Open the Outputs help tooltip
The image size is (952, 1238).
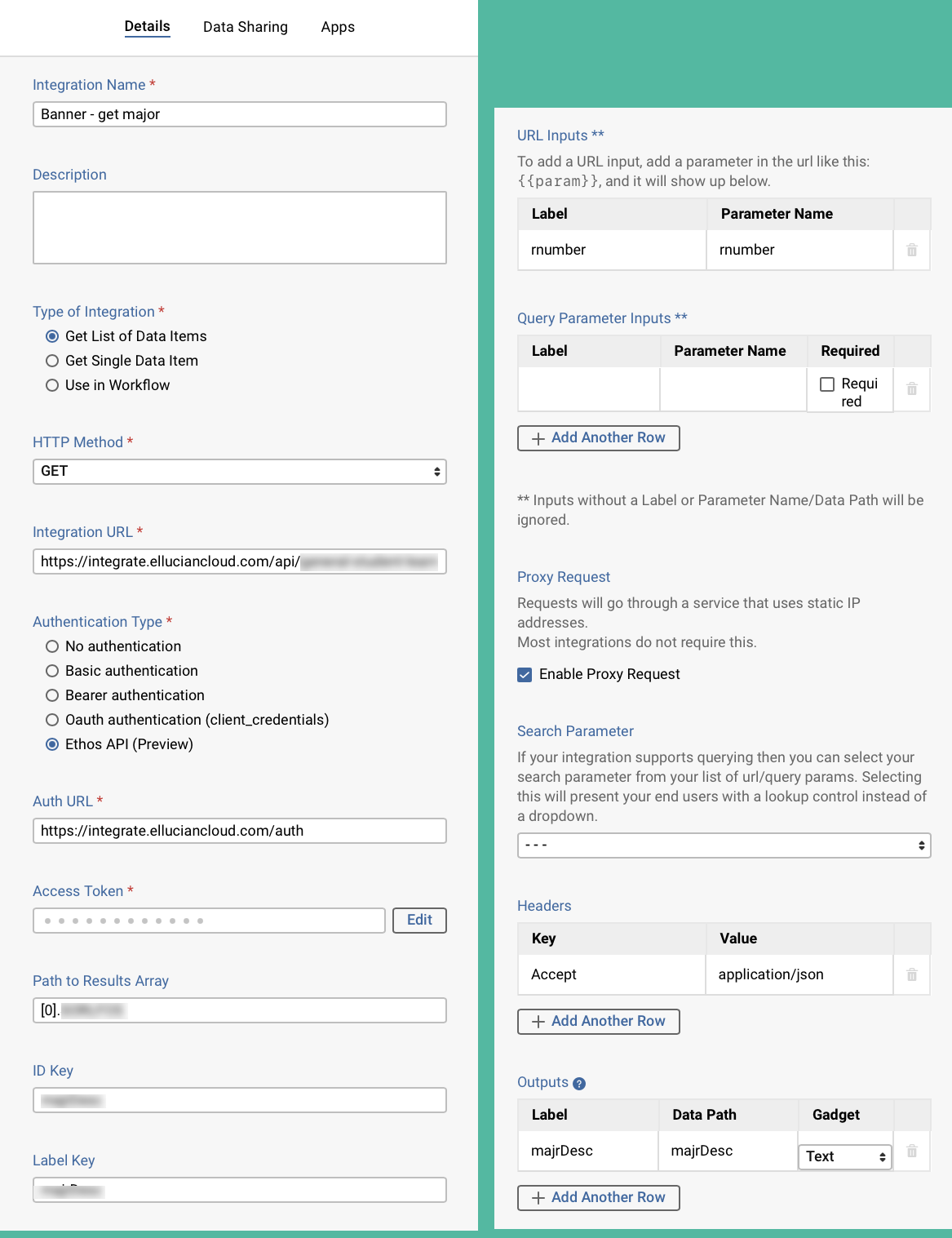point(578,1084)
